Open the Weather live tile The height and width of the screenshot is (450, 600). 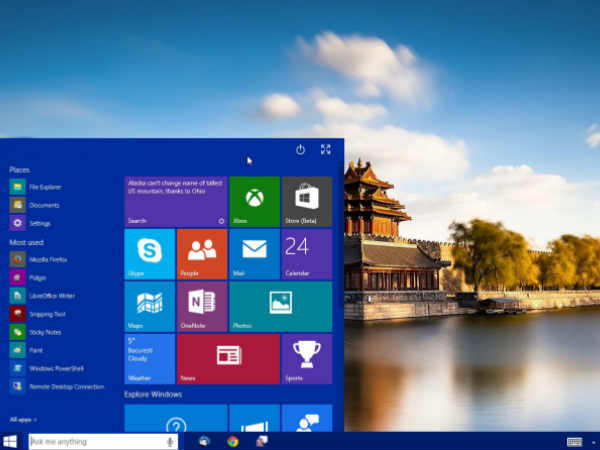click(x=150, y=359)
